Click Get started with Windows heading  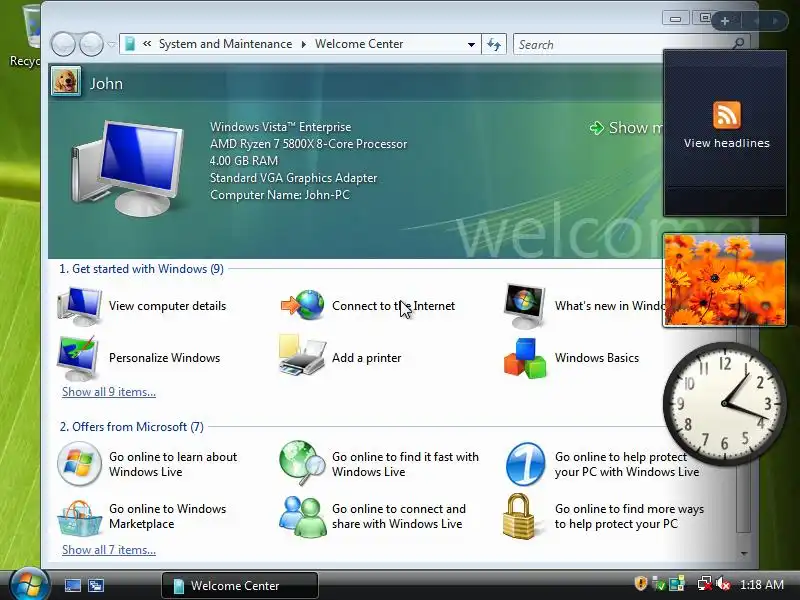pyautogui.click(x=141, y=268)
